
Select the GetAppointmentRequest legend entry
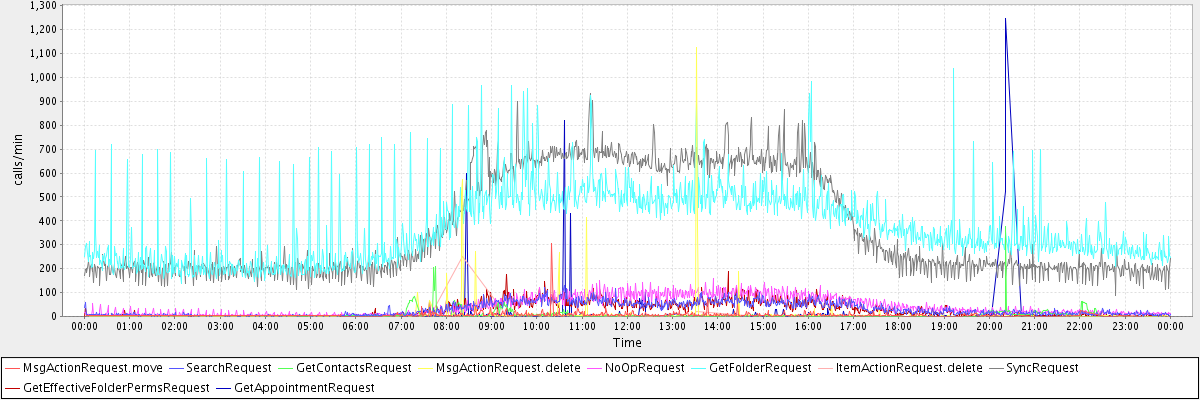pos(304,387)
